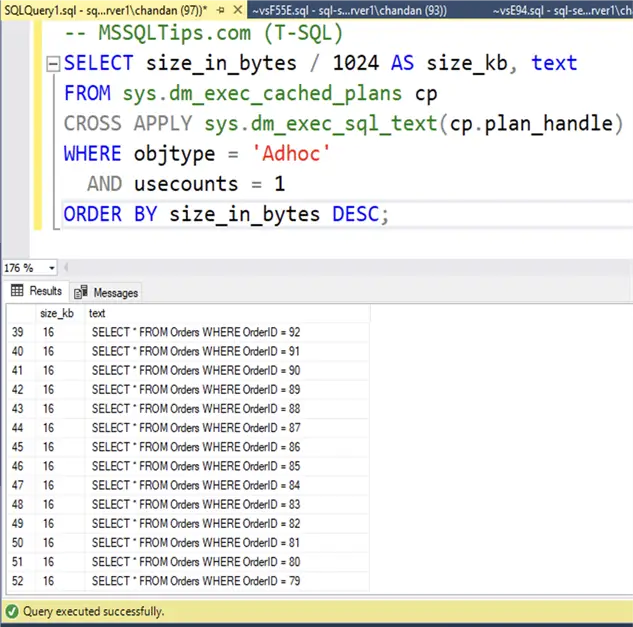Select row number 41 header
Screen dimensions: 633x627
pos(21,370)
